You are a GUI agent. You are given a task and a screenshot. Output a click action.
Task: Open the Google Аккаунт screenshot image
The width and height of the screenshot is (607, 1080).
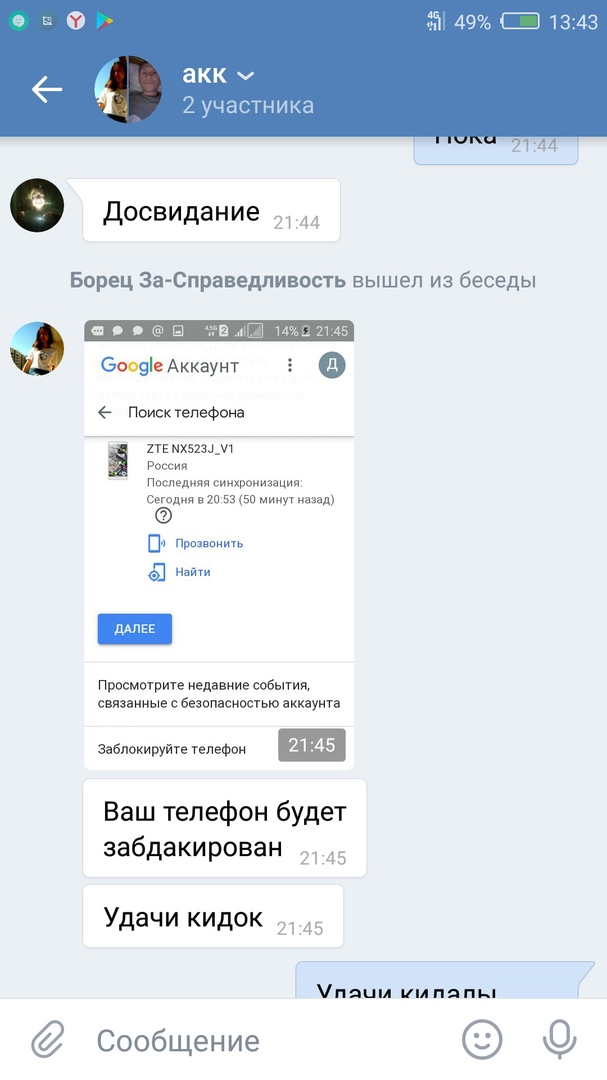point(219,544)
